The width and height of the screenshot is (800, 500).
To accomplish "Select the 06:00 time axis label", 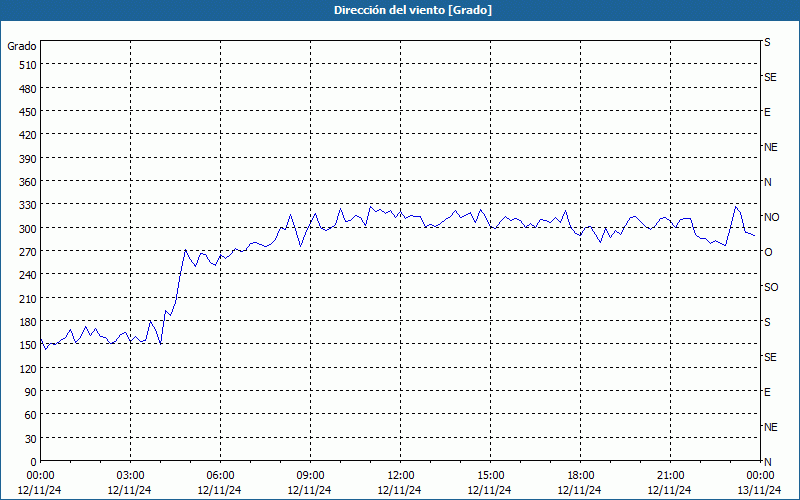I will pyautogui.click(x=220, y=476).
